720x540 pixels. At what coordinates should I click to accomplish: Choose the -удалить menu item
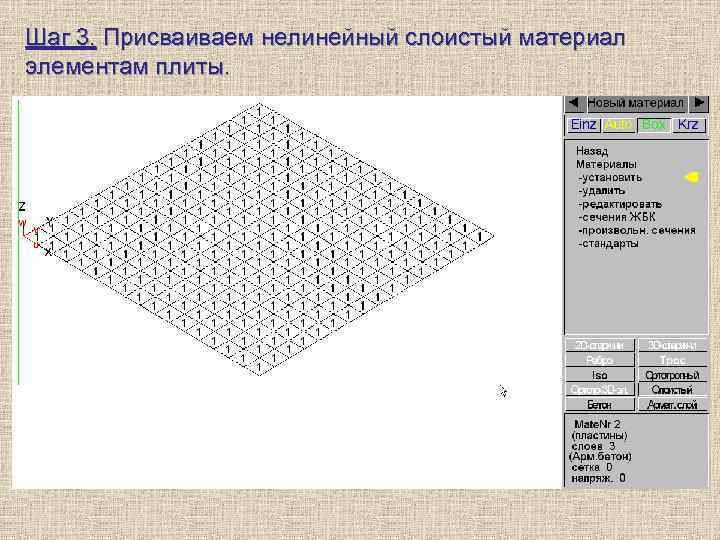pyautogui.click(x=602, y=190)
